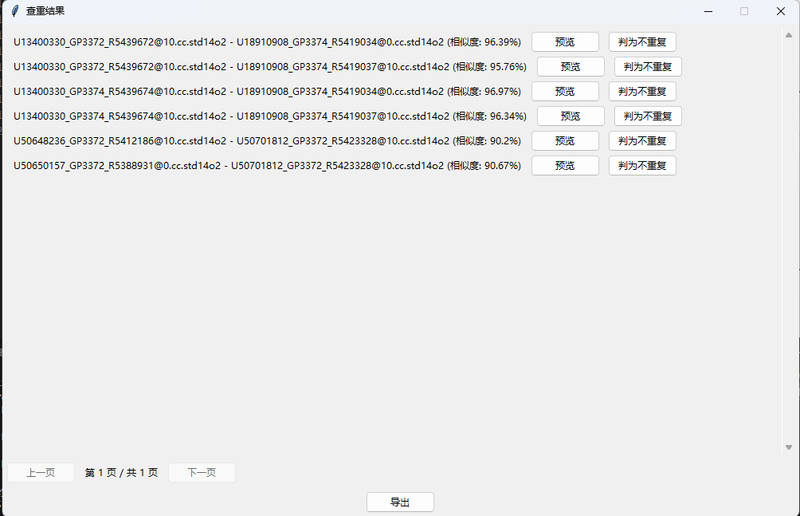The width and height of the screenshot is (800, 516).
Task: Go to next page with 下一页
Action: (202, 473)
